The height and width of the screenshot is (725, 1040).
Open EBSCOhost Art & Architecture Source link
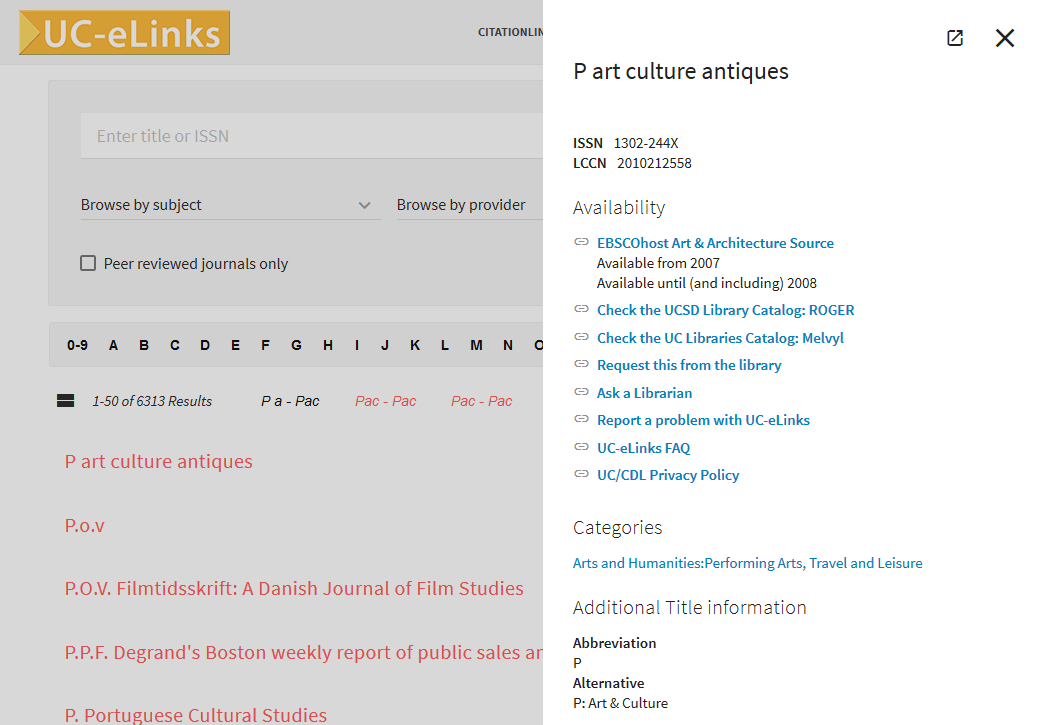pos(715,243)
